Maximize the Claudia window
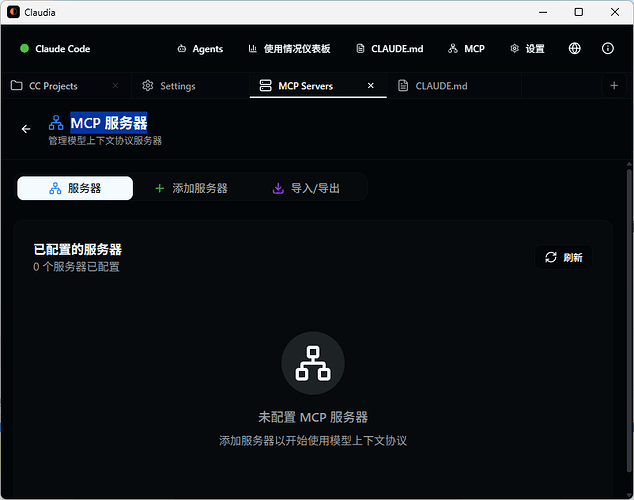 [579, 12]
